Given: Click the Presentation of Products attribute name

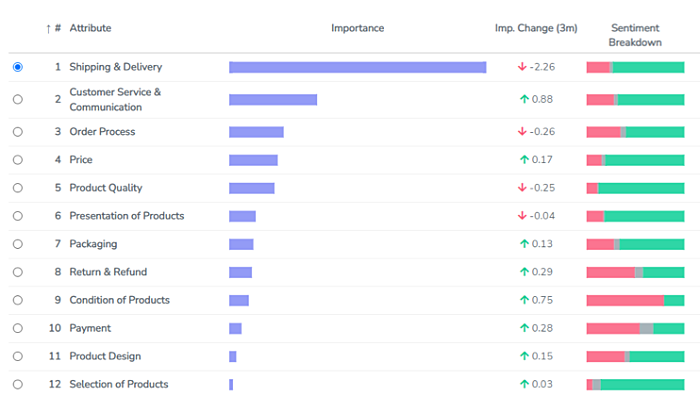Looking at the screenshot, I should point(127,216).
